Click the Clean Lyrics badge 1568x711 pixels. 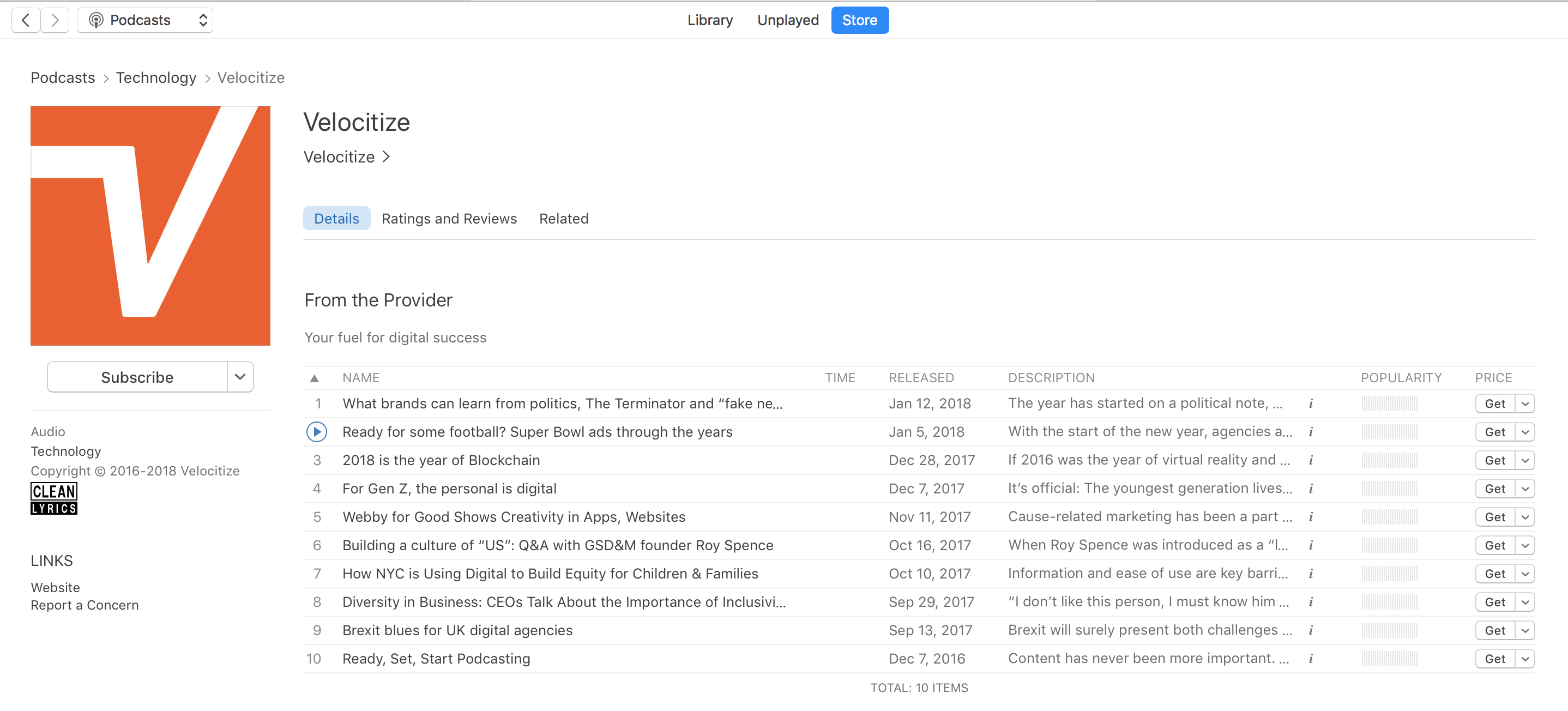tap(54, 498)
